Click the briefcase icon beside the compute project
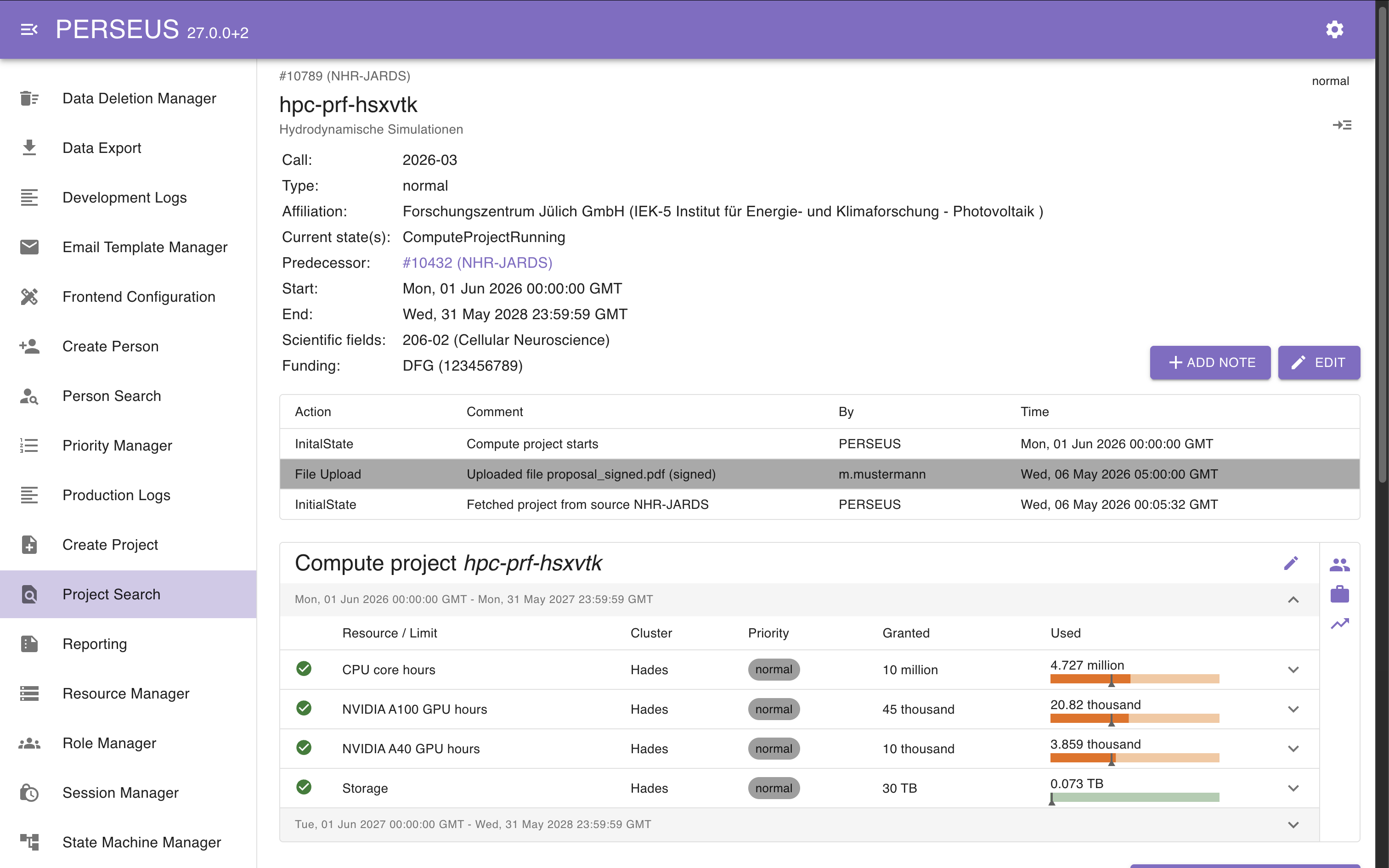 (1340, 593)
